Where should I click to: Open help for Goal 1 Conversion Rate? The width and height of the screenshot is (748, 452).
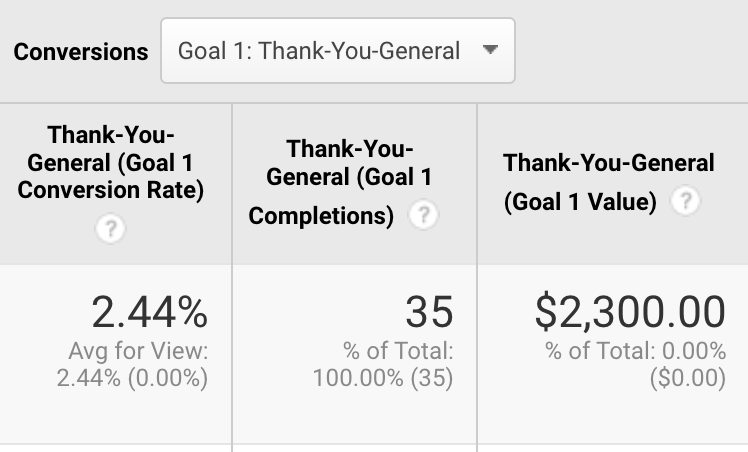tap(110, 230)
